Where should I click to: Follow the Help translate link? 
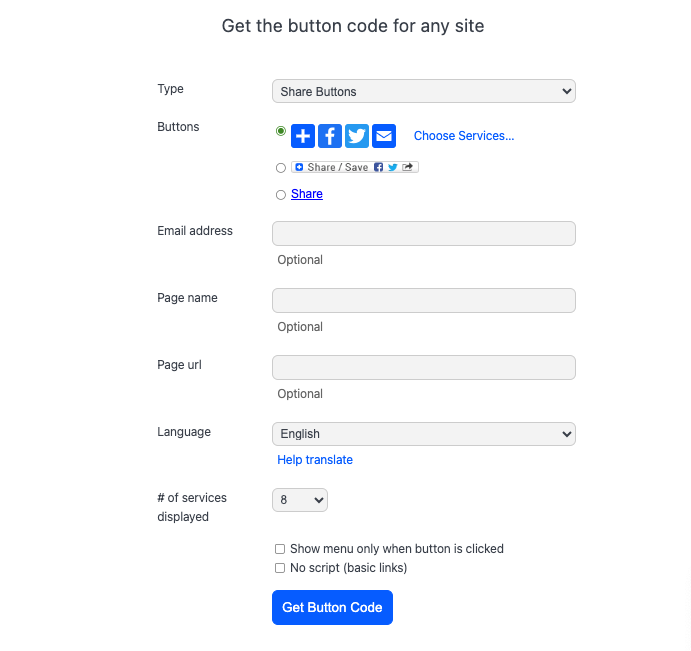click(x=315, y=460)
